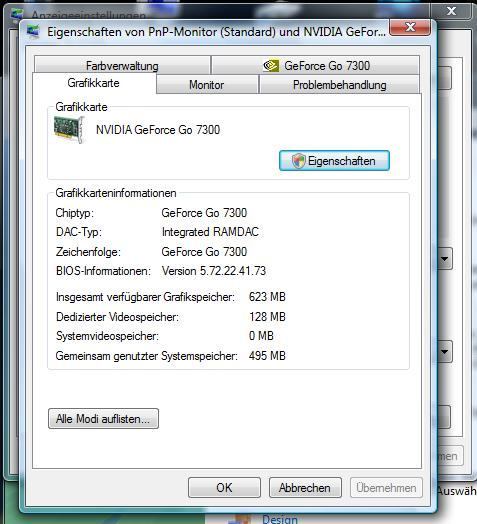Click the DAC-Typ label

79,232
